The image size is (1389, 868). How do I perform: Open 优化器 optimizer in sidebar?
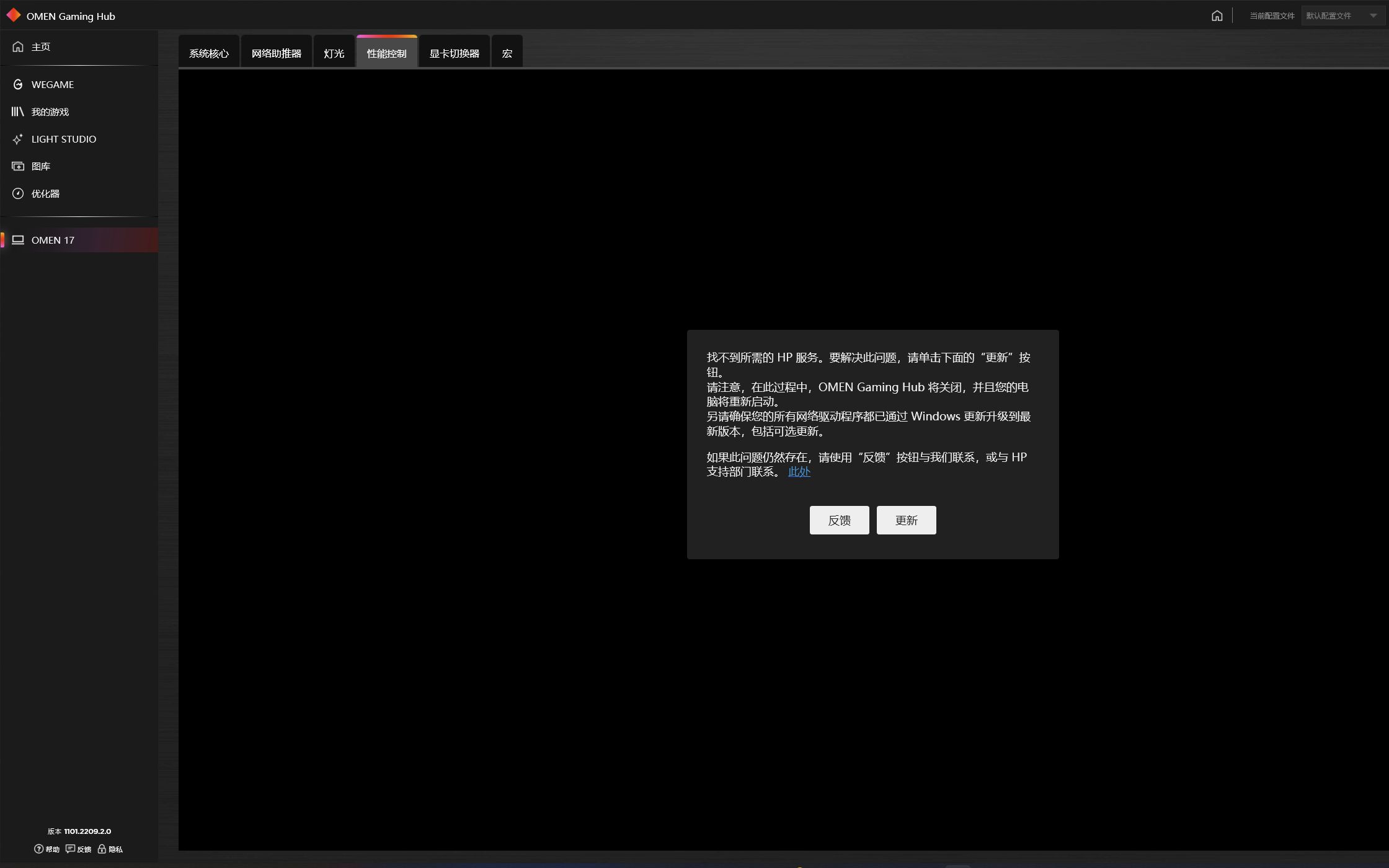pos(79,193)
